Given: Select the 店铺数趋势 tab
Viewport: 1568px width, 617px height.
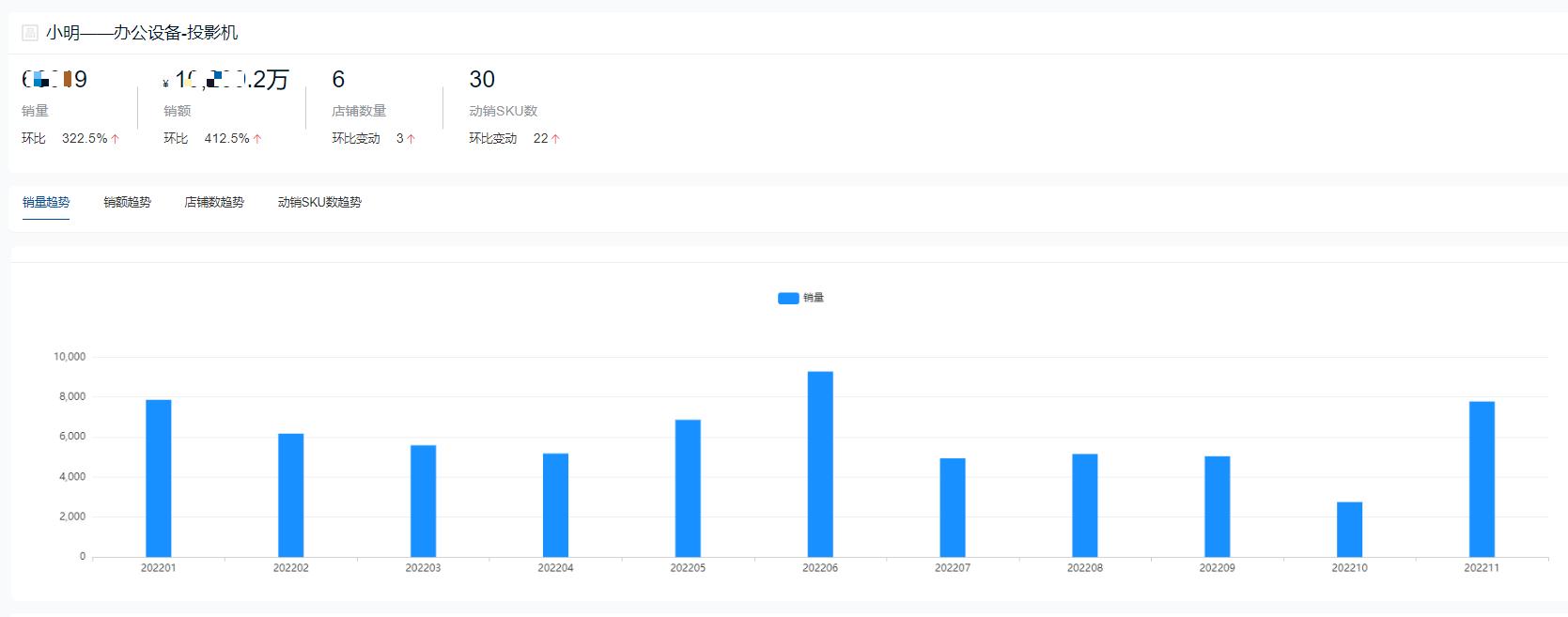Looking at the screenshot, I should pos(214,202).
